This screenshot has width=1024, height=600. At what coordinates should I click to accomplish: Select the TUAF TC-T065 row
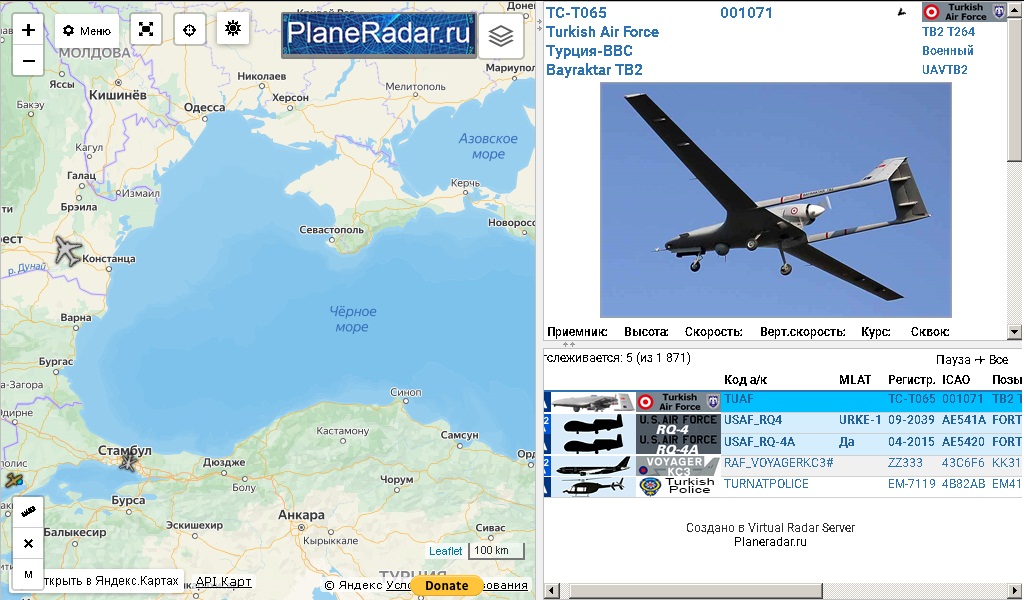coord(782,401)
